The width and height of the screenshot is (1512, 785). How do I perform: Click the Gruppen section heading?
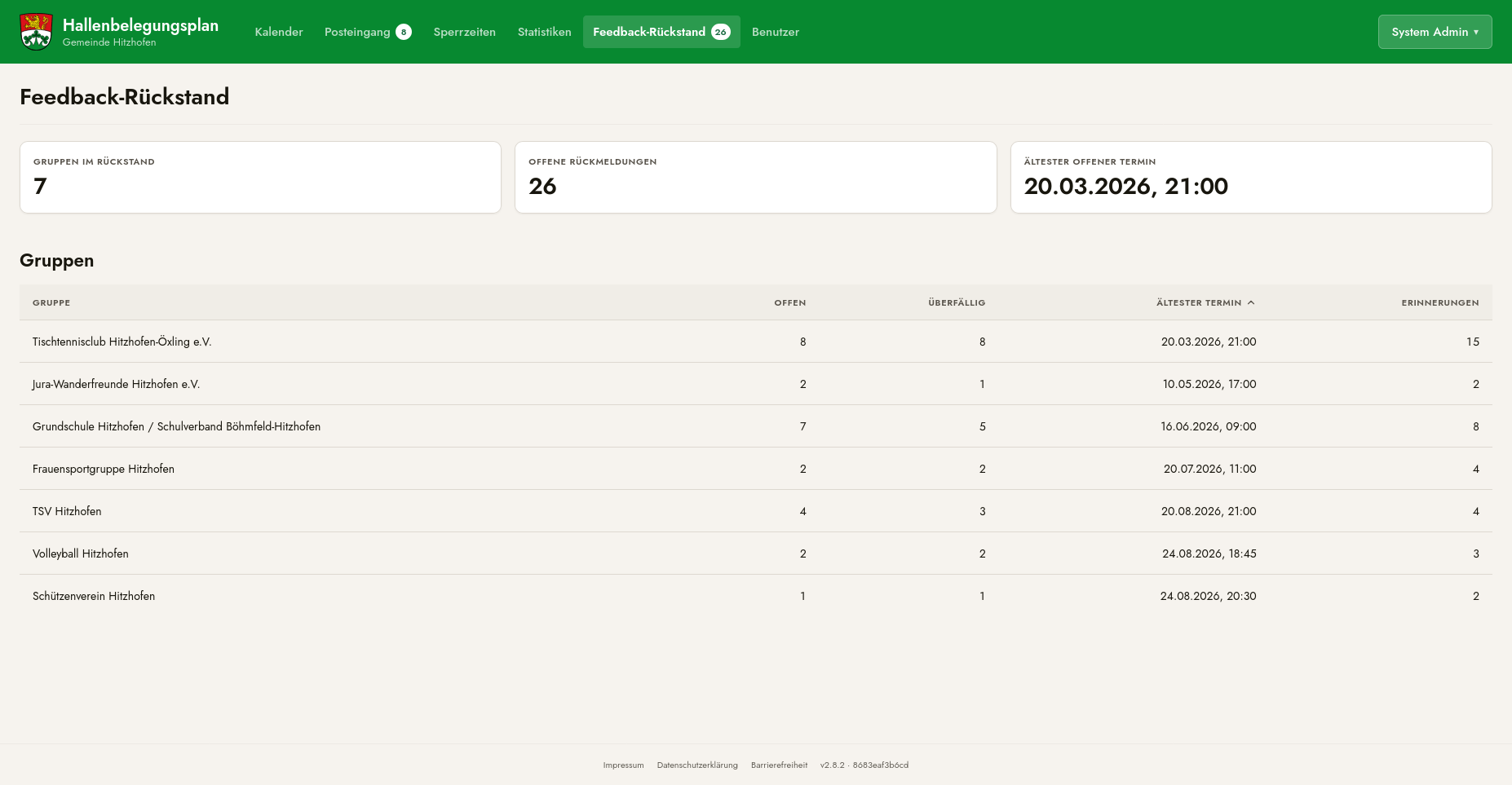click(57, 260)
